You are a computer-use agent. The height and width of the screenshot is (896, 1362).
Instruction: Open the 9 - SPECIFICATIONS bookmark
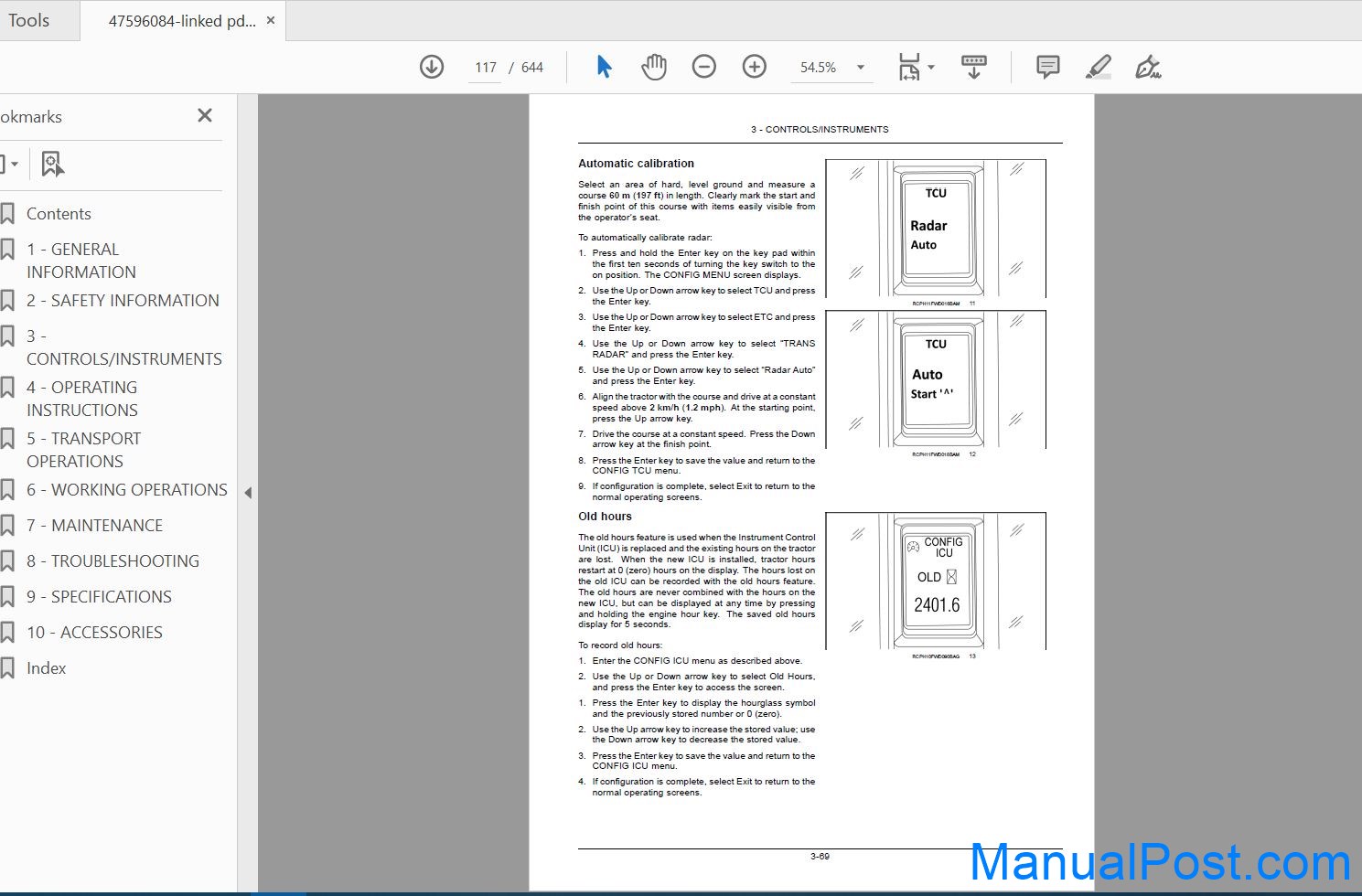(x=99, y=597)
